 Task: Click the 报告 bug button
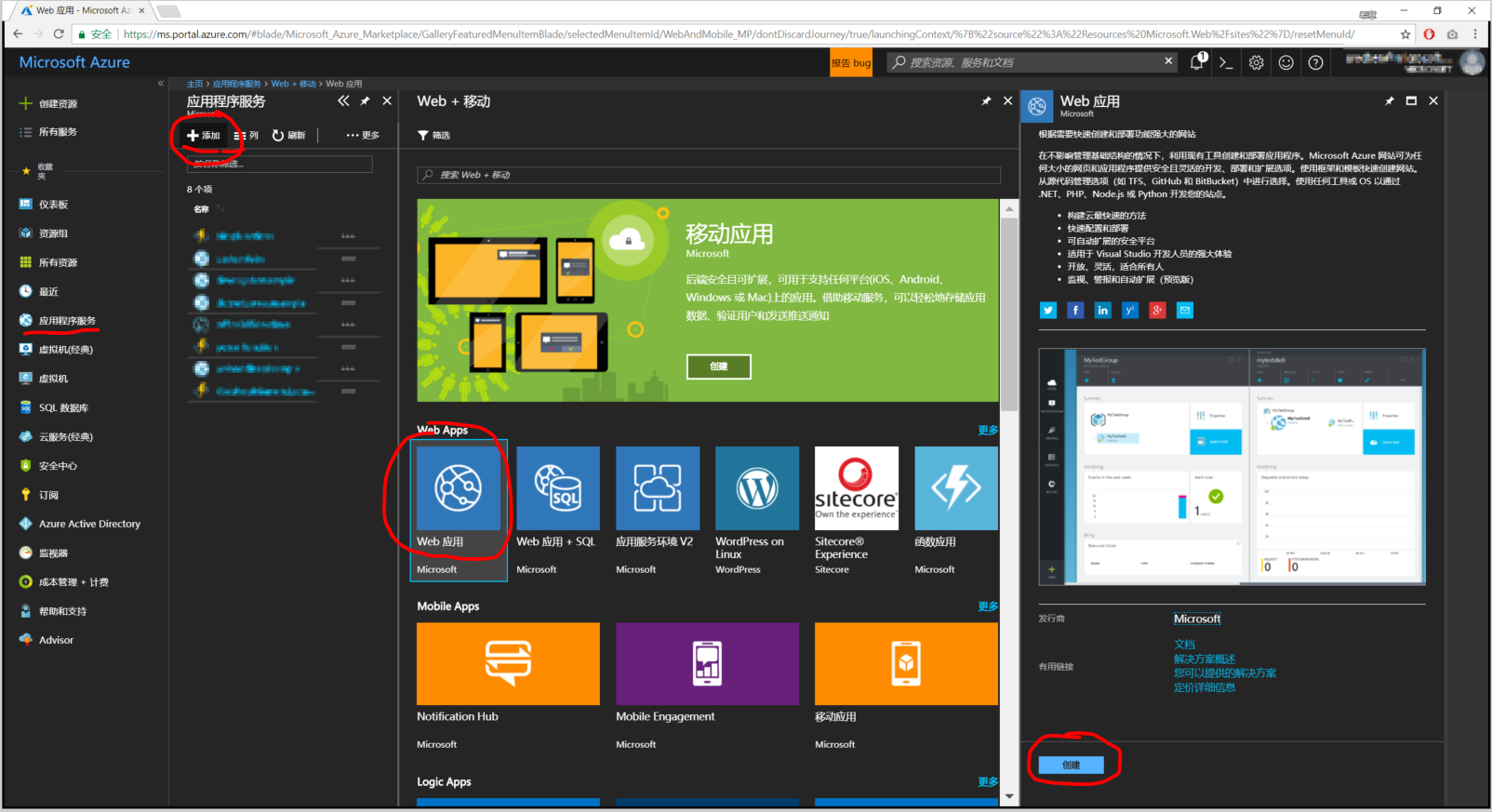pyautogui.click(x=851, y=62)
